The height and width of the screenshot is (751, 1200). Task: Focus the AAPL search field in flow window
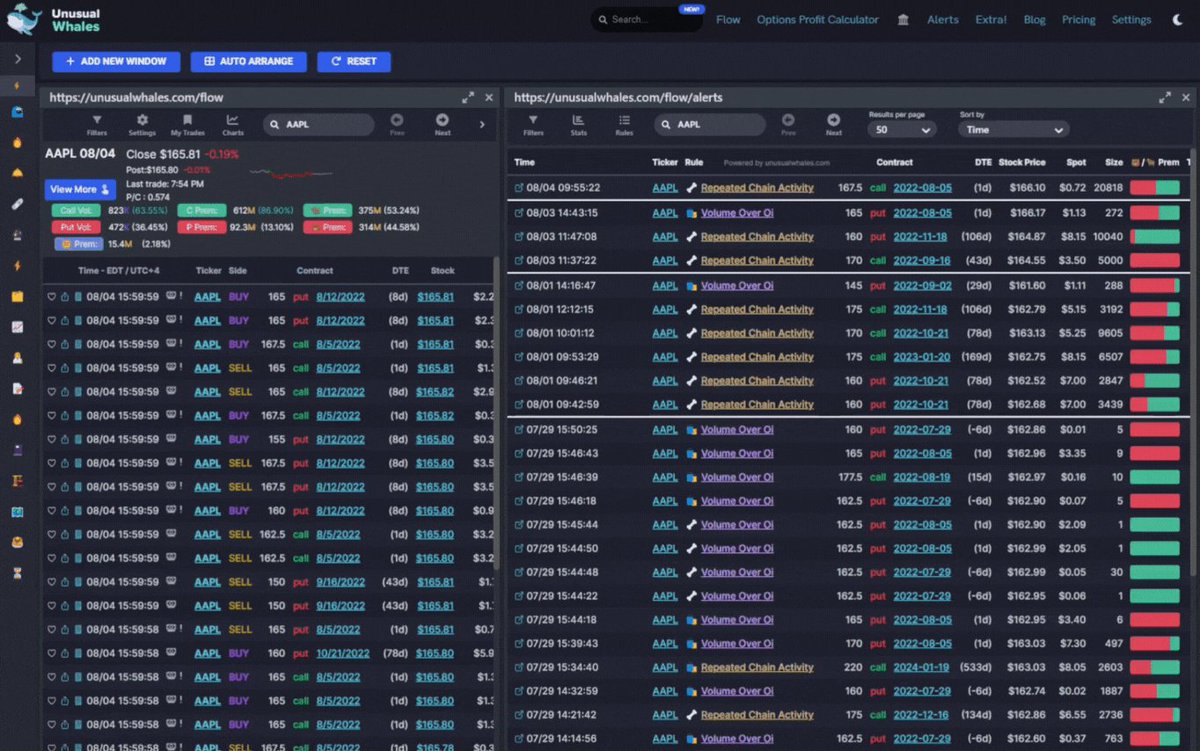(x=319, y=125)
